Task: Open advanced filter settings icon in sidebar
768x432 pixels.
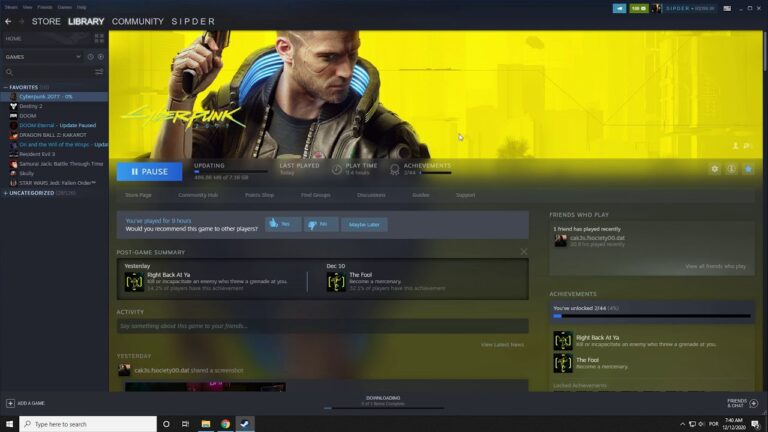Action: [x=99, y=72]
